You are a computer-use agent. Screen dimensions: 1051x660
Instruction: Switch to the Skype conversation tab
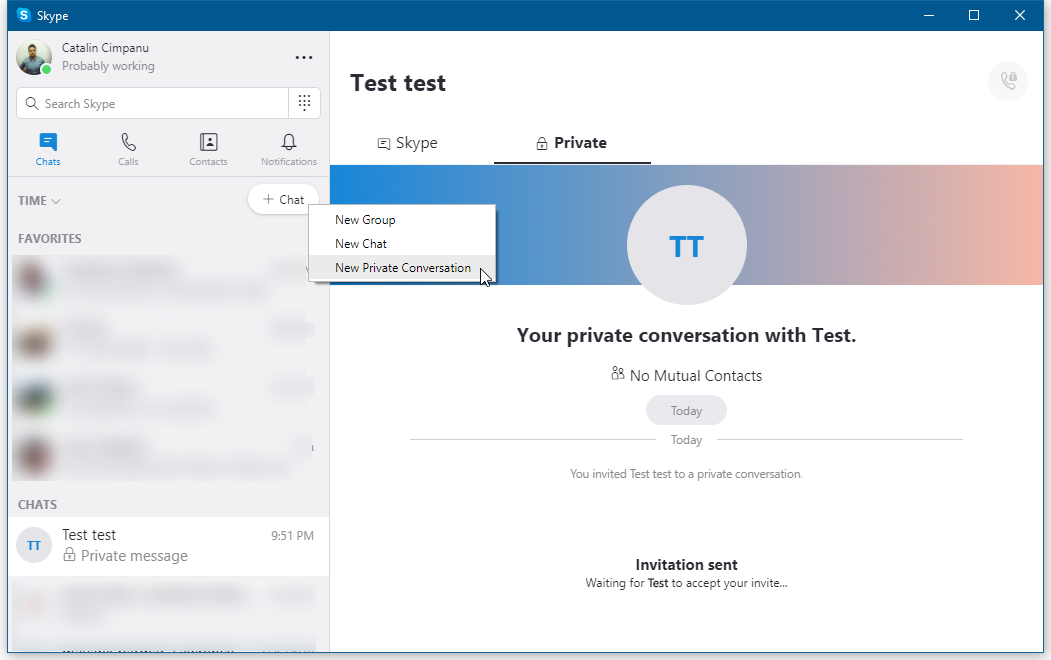click(x=408, y=143)
